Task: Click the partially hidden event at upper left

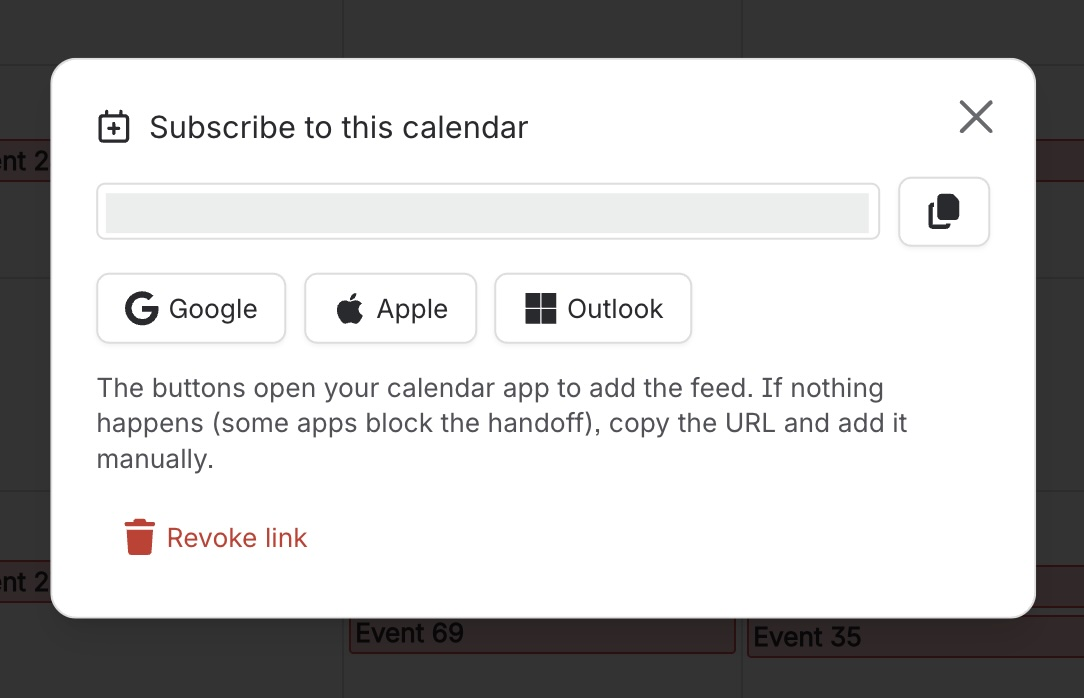Action: (x=25, y=161)
